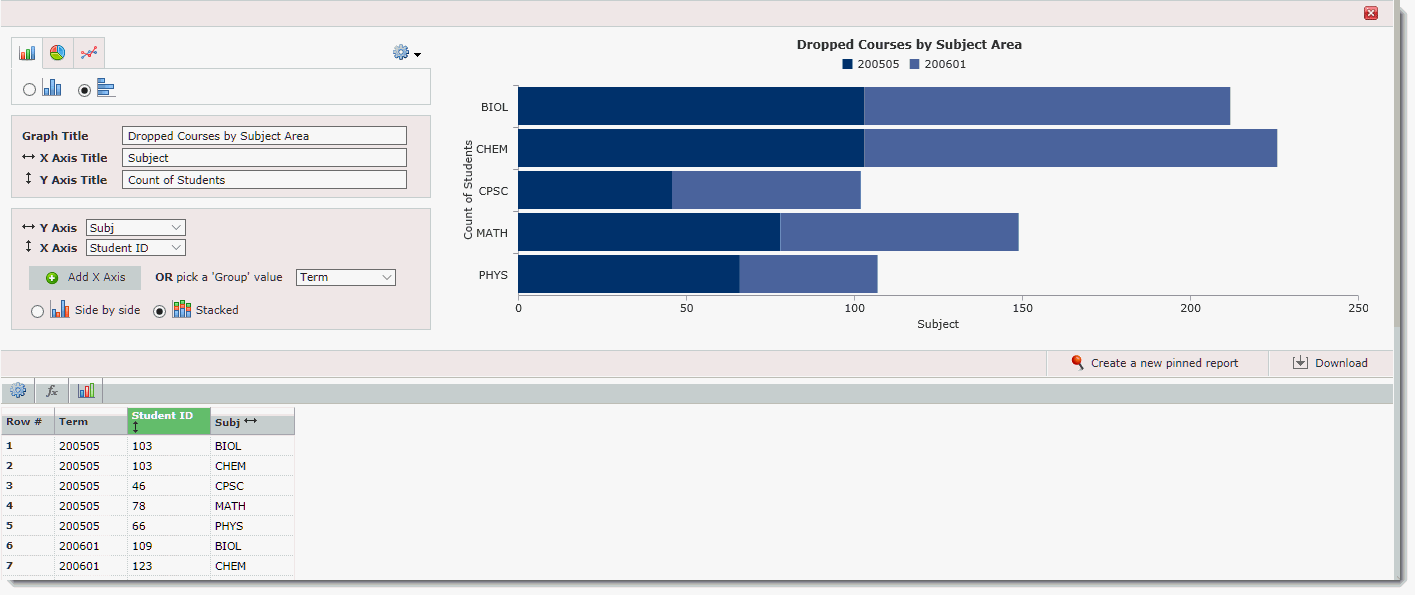Download the chart
This screenshot has height=595, width=1415.
[1330, 363]
